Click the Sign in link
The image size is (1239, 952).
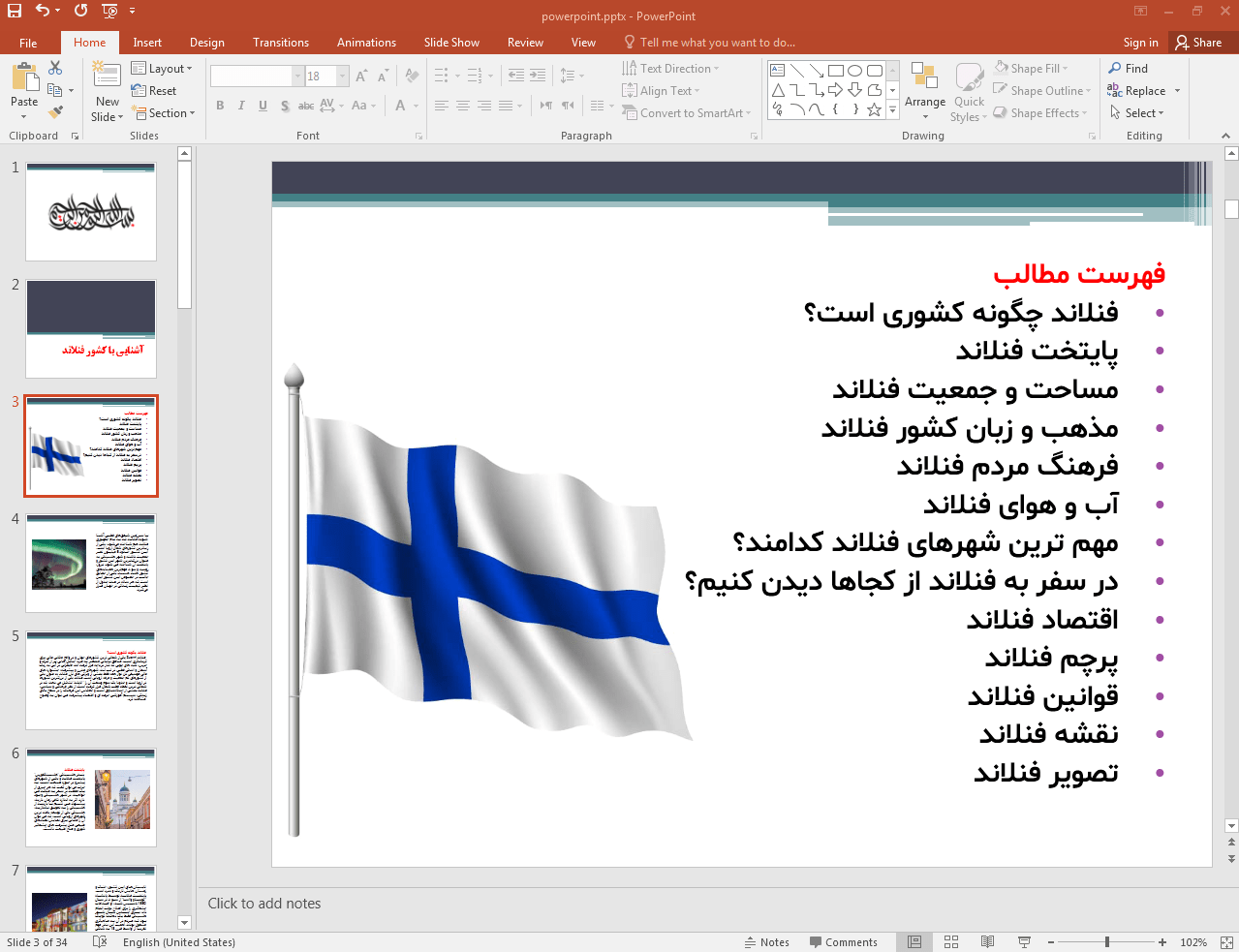pos(1140,43)
